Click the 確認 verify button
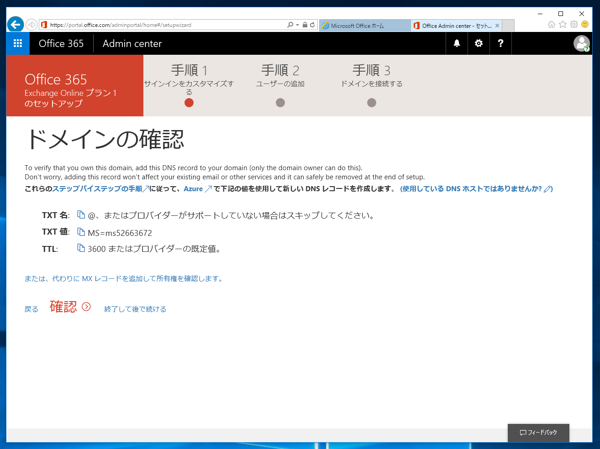This screenshot has height=449, width=600. [70, 307]
